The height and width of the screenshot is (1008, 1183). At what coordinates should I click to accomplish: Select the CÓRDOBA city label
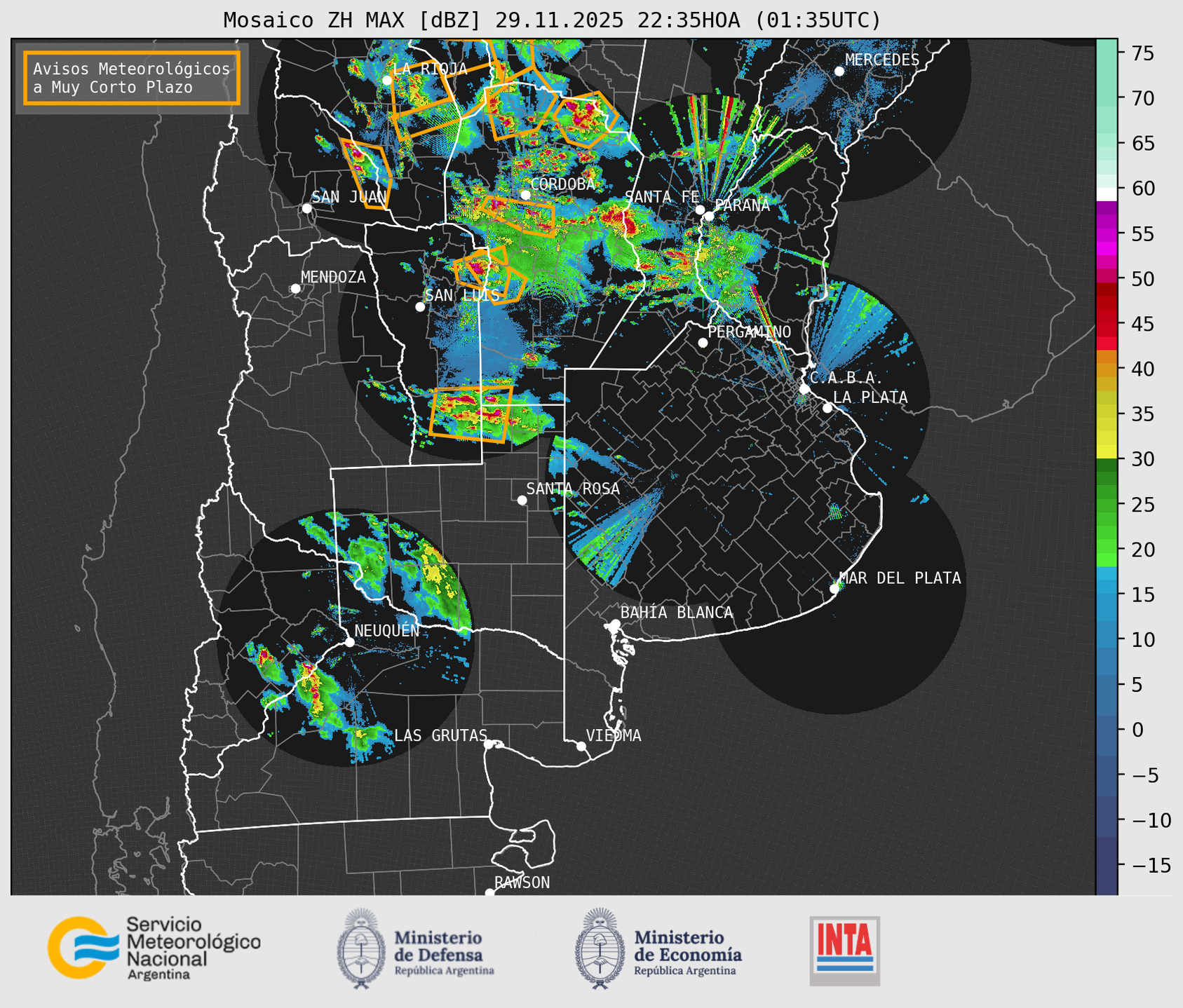tap(562, 184)
